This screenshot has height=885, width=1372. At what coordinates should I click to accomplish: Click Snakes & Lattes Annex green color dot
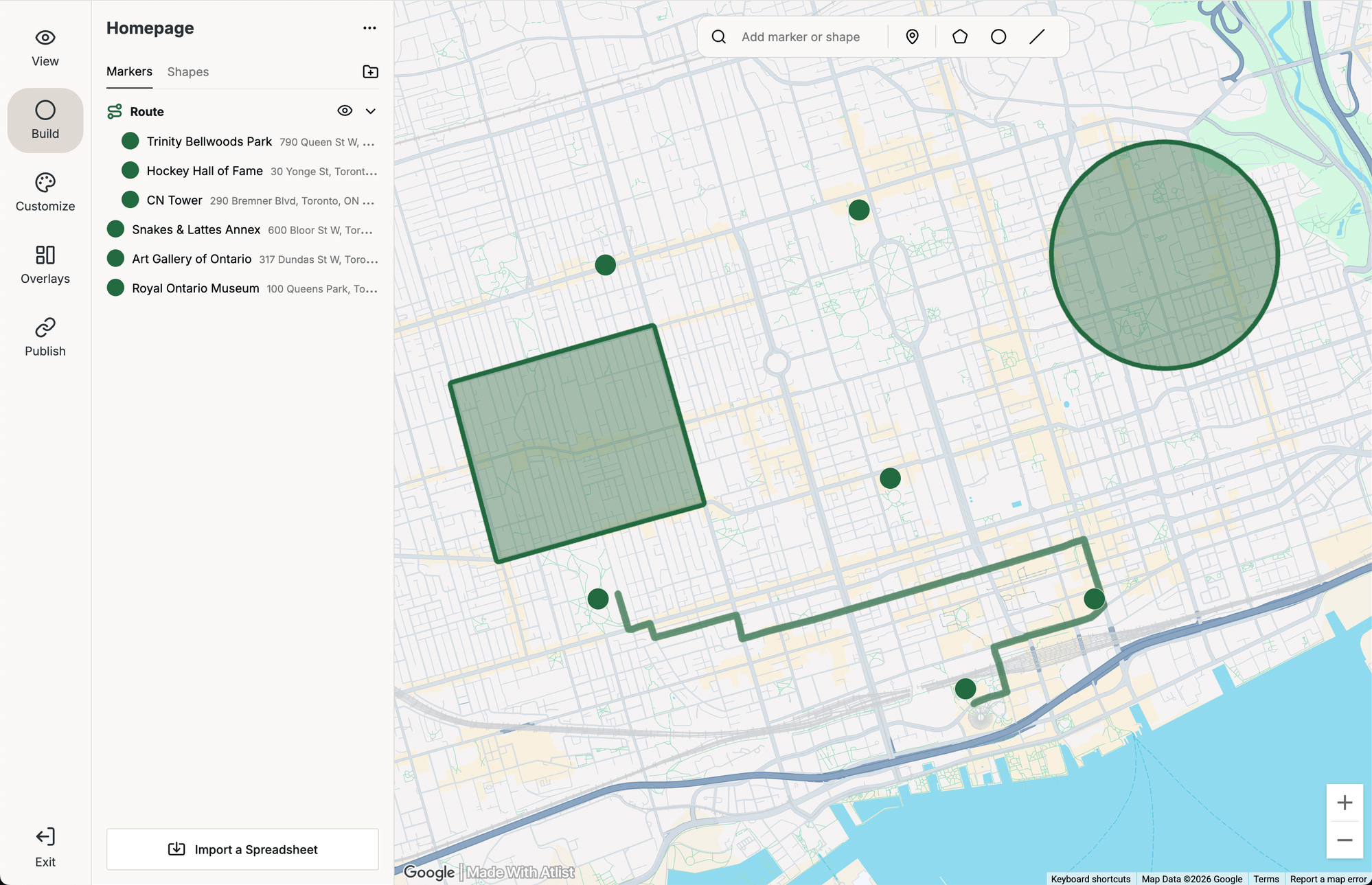[x=115, y=229]
